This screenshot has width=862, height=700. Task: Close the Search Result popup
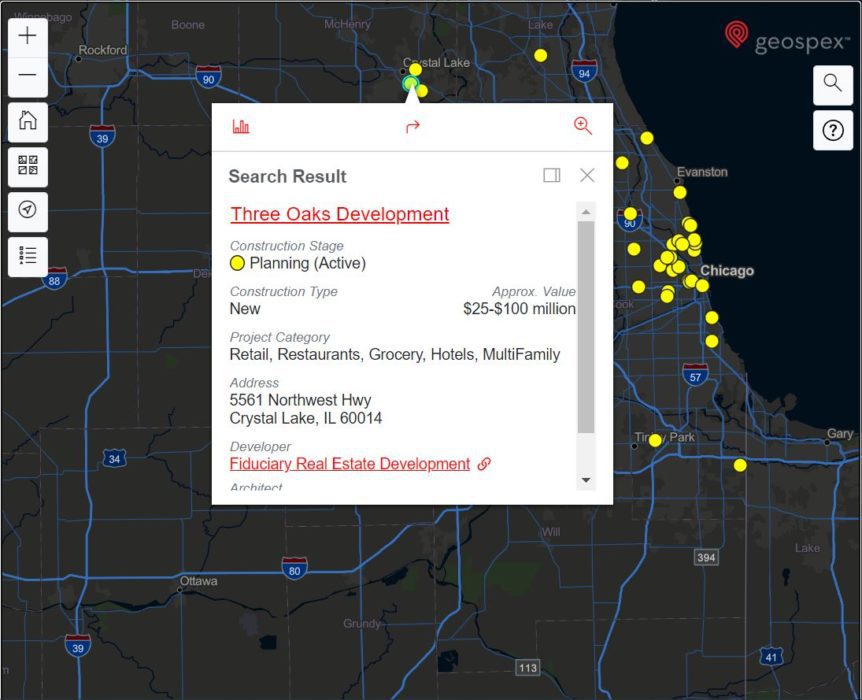coord(587,174)
